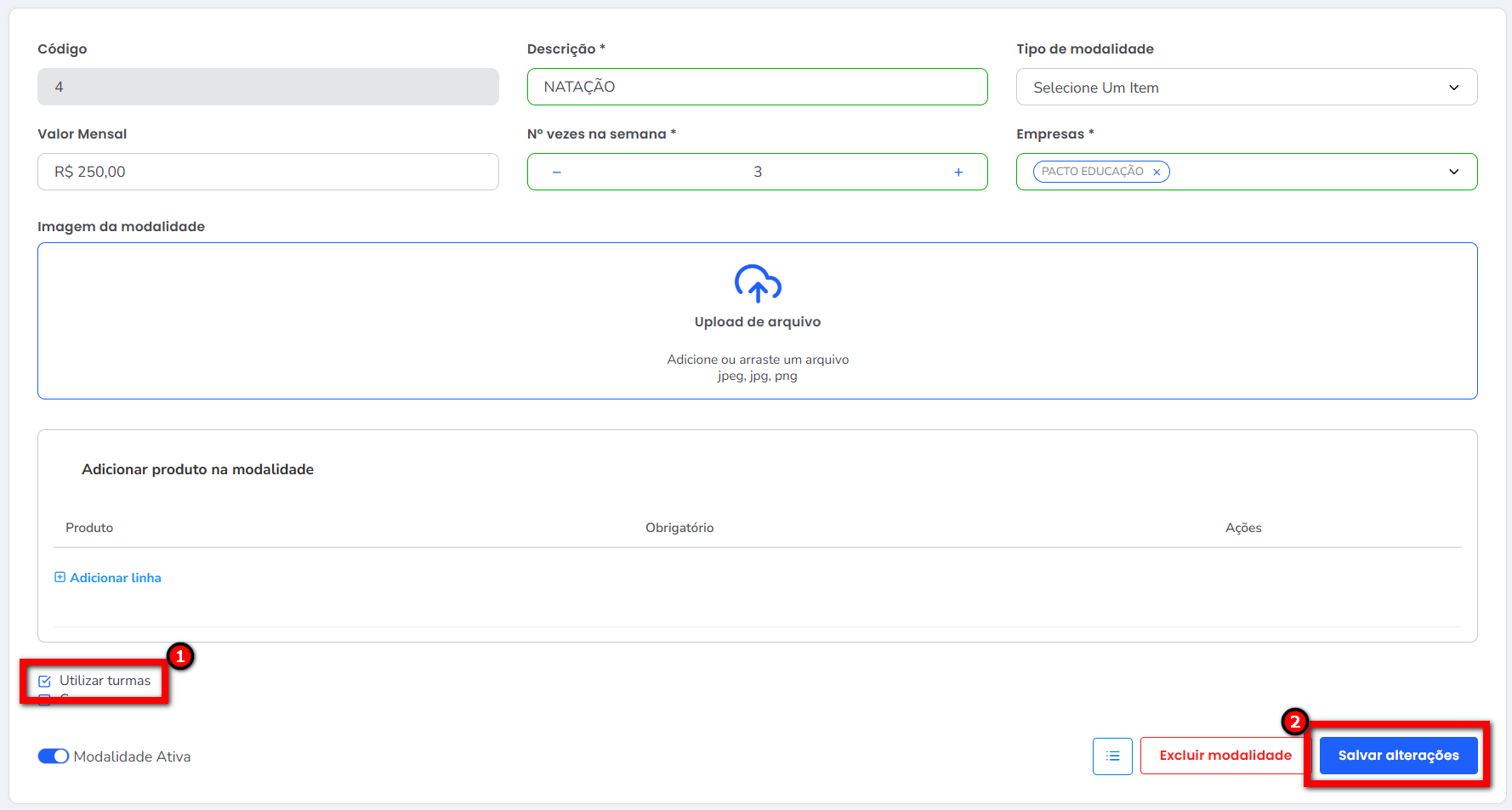The width and height of the screenshot is (1512, 810).
Task: Decrease weekly frequency with the minus icon
Action: pyautogui.click(x=557, y=172)
